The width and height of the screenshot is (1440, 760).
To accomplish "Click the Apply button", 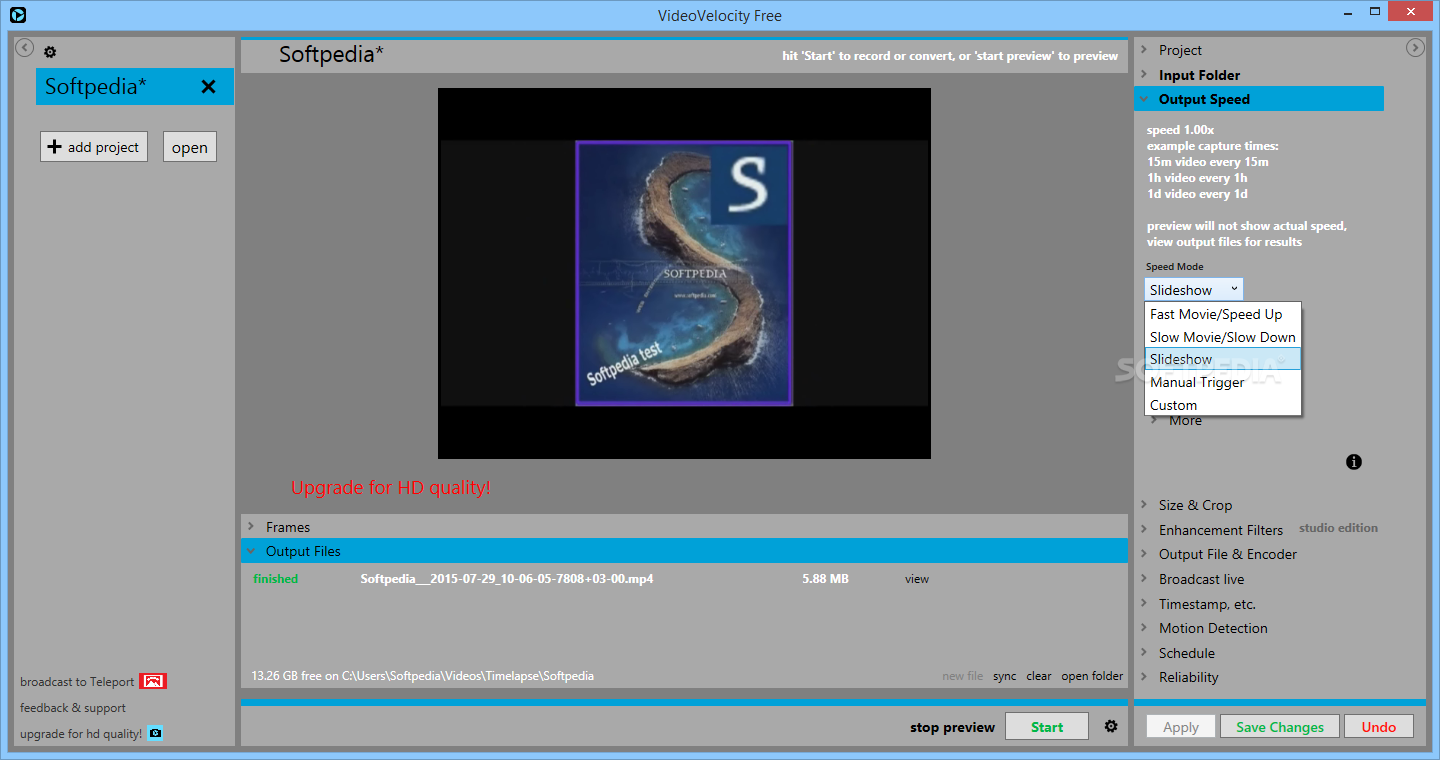I will 1181,727.
